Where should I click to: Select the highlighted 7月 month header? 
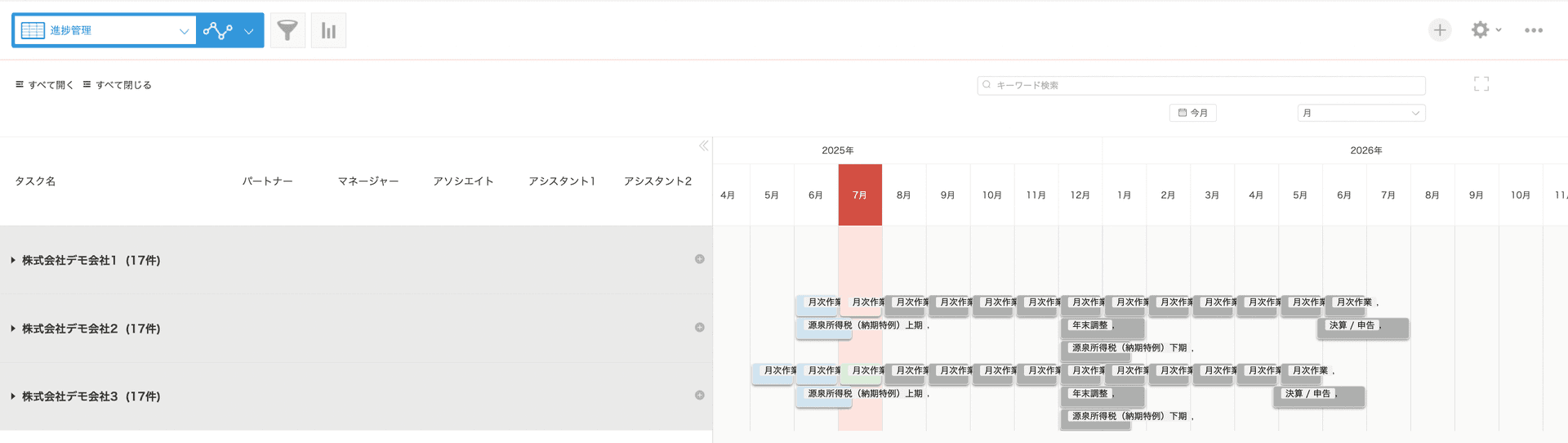pyautogui.click(x=860, y=195)
